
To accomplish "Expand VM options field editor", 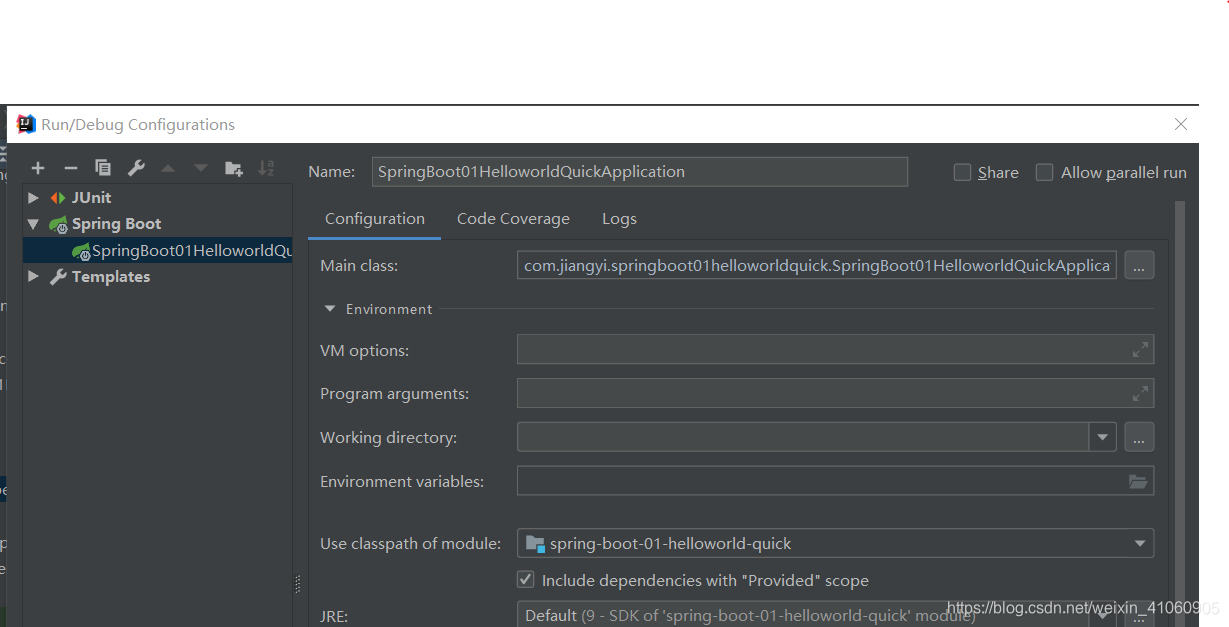I will coord(1140,350).
